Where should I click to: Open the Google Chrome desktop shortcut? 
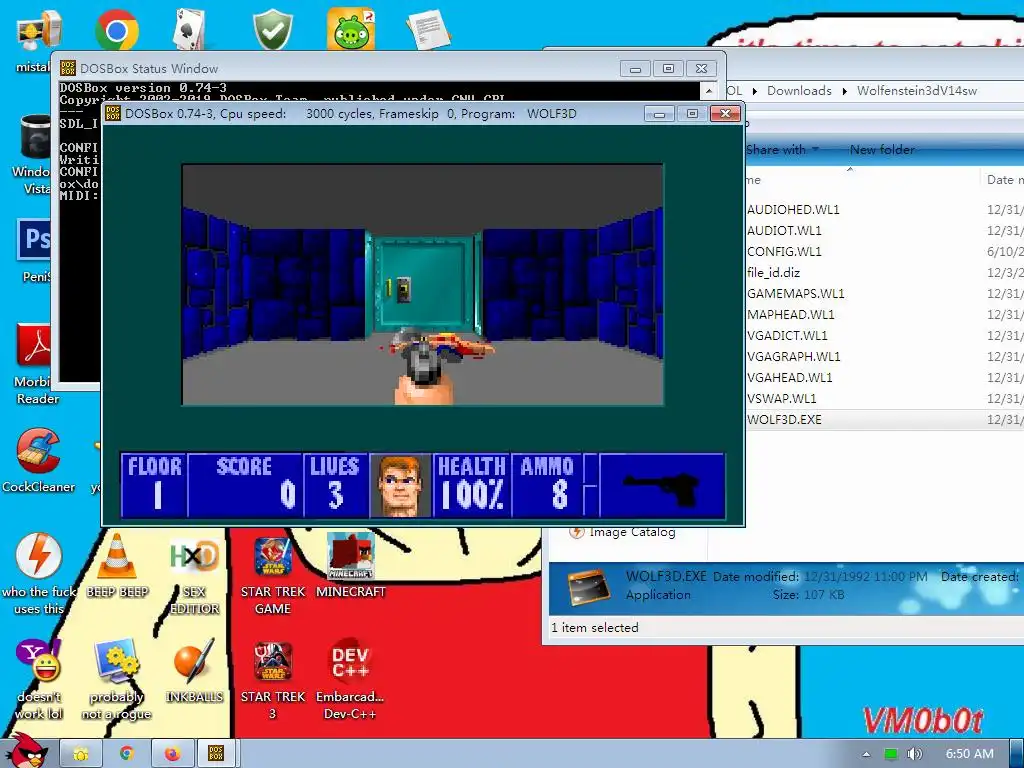[x=116, y=29]
